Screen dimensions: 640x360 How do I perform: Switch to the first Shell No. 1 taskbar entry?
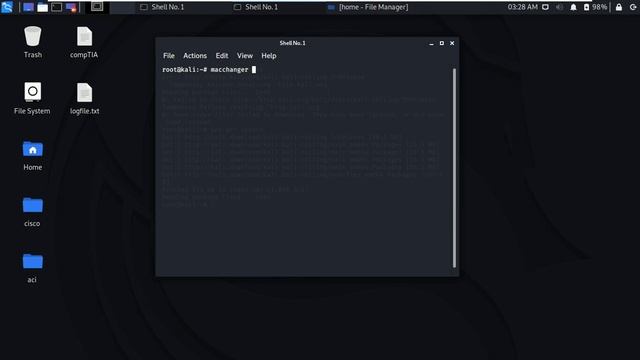tap(162, 7)
